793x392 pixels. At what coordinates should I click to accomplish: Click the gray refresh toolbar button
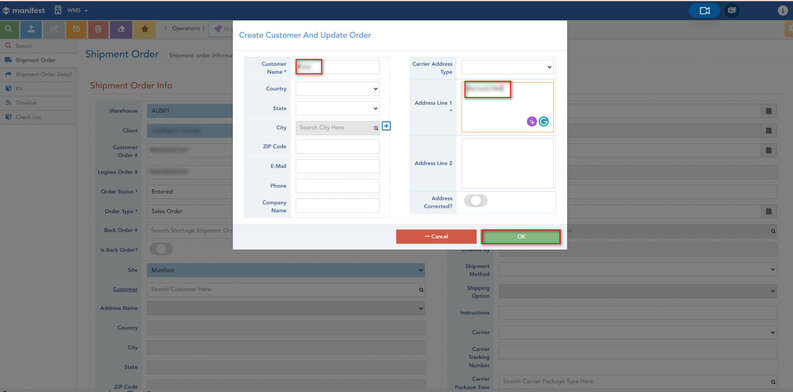tap(54, 29)
